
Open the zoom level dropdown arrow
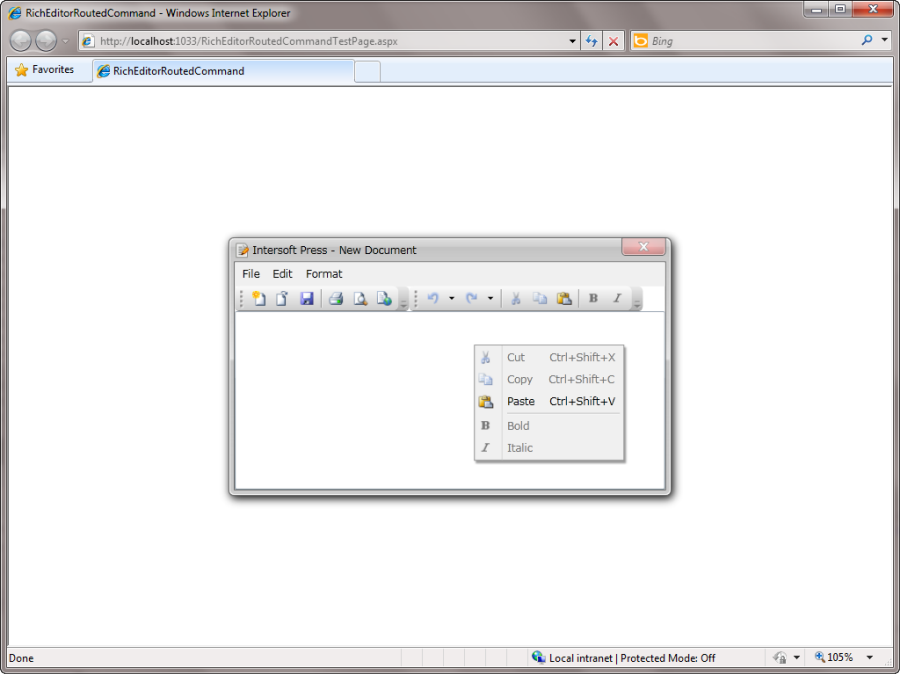(870, 657)
